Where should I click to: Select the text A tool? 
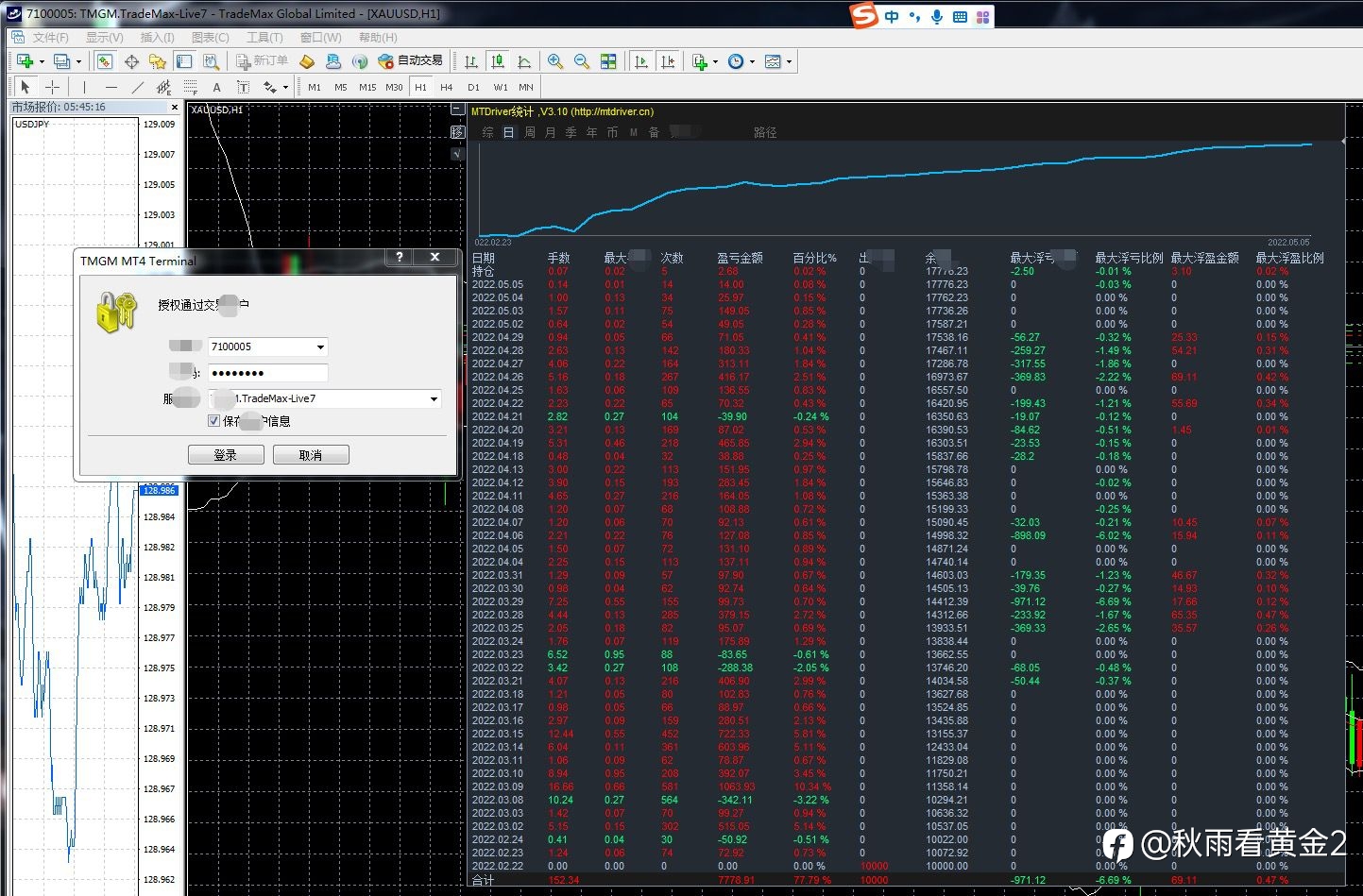[x=216, y=87]
